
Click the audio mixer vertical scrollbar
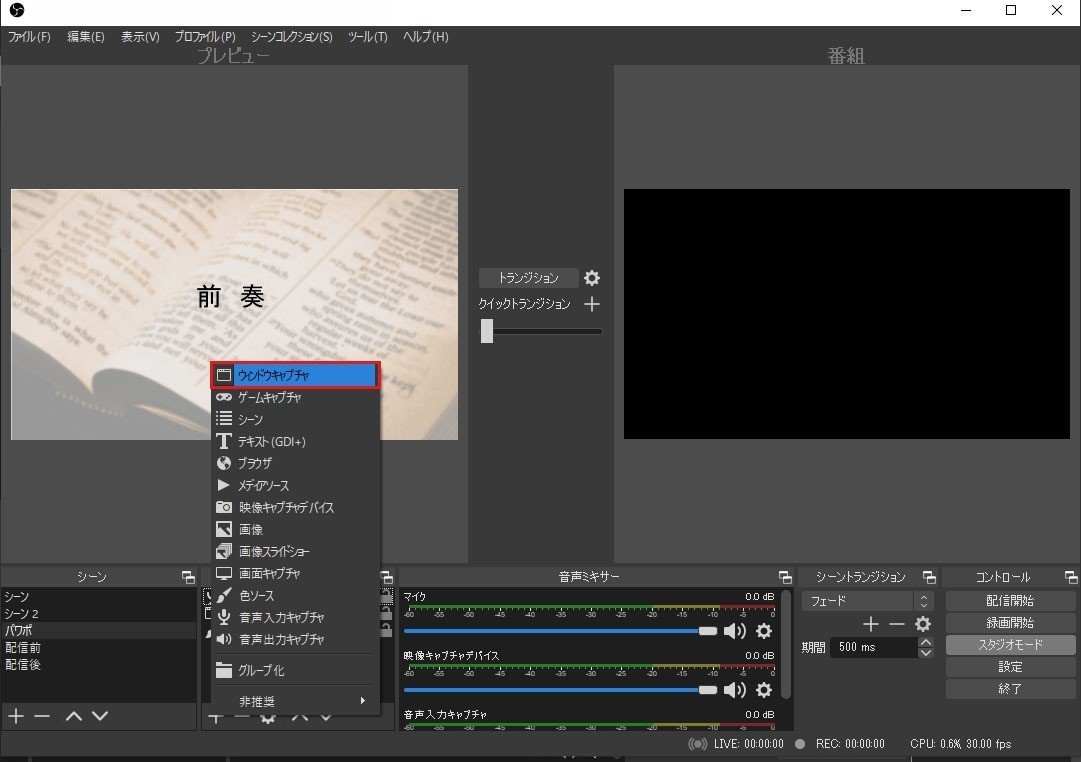click(x=786, y=645)
